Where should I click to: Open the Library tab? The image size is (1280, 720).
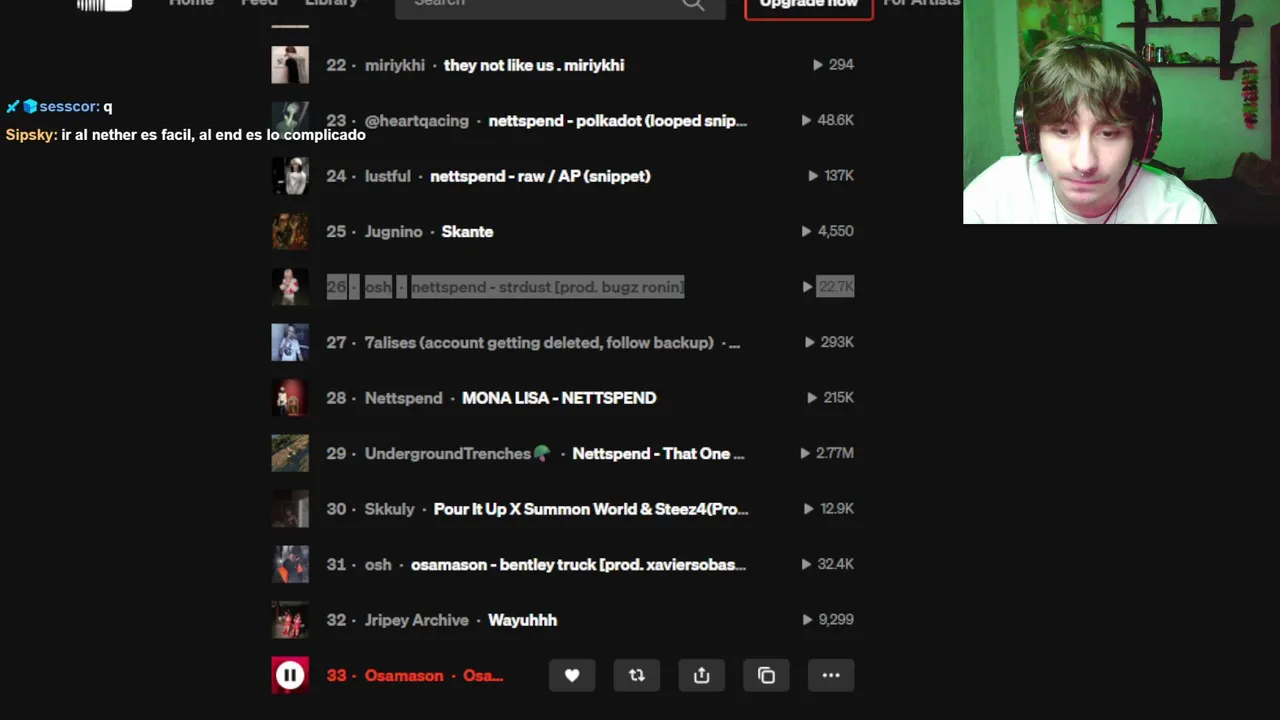pos(331,4)
